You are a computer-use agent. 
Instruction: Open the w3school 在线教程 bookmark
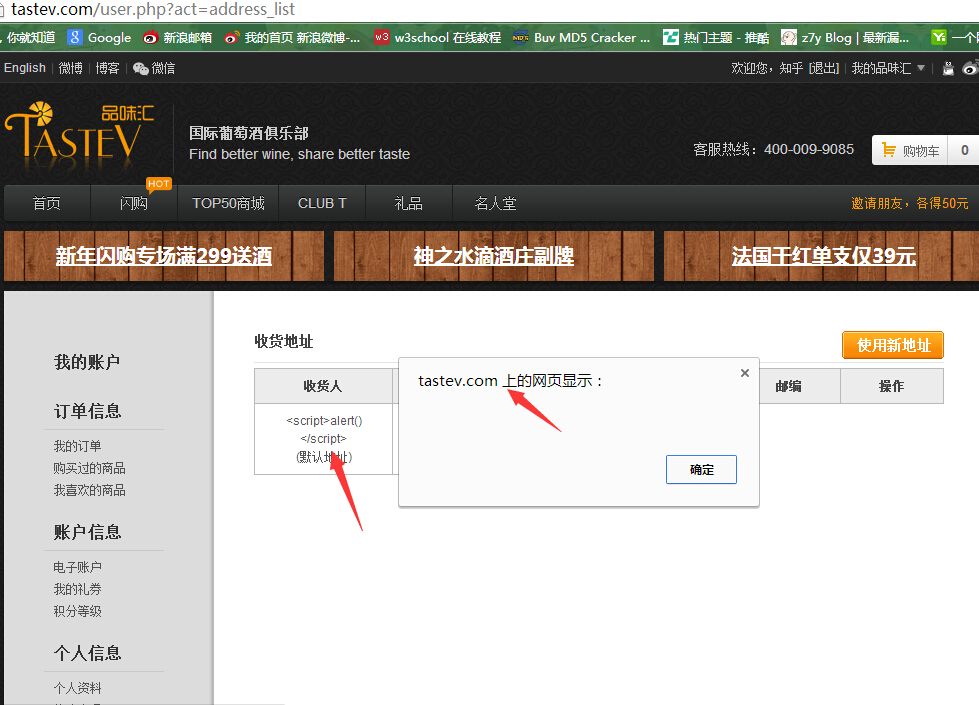point(438,37)
